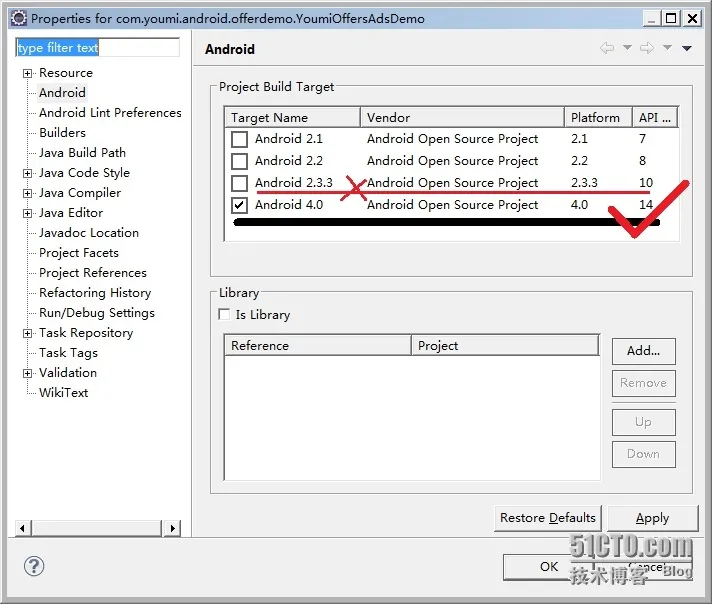This screenshot has width=712, height=604.
Task: Click the tree scrollbar right arrow
Action: pos(172,528)
